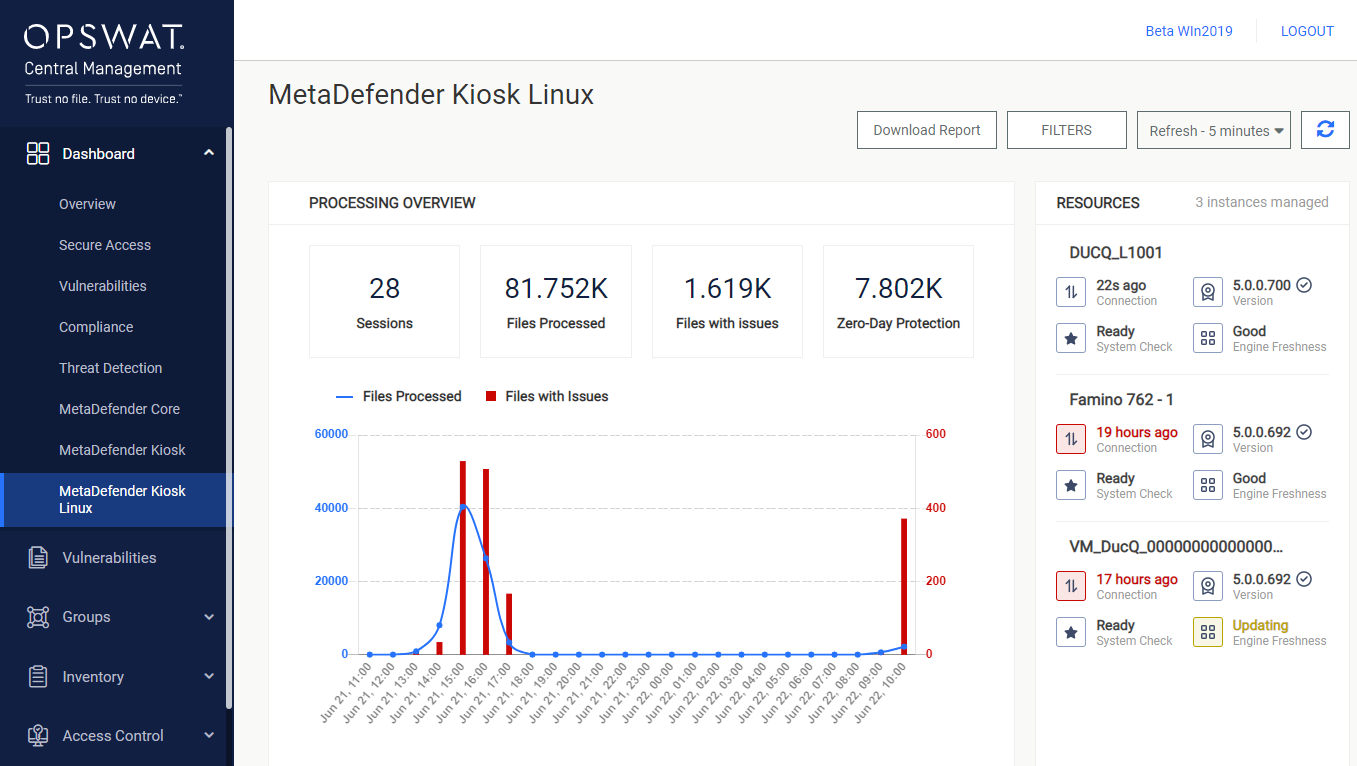The image size is (1357, 766).
Task: Click the Vulnerabilities document icon
Action: coord(38,558)
